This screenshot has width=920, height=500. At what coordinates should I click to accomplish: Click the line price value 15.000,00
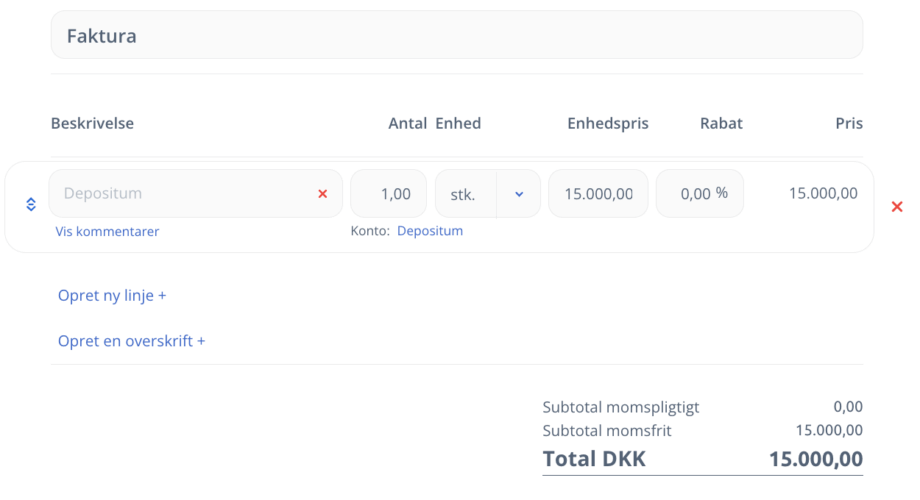coord(822,193)
